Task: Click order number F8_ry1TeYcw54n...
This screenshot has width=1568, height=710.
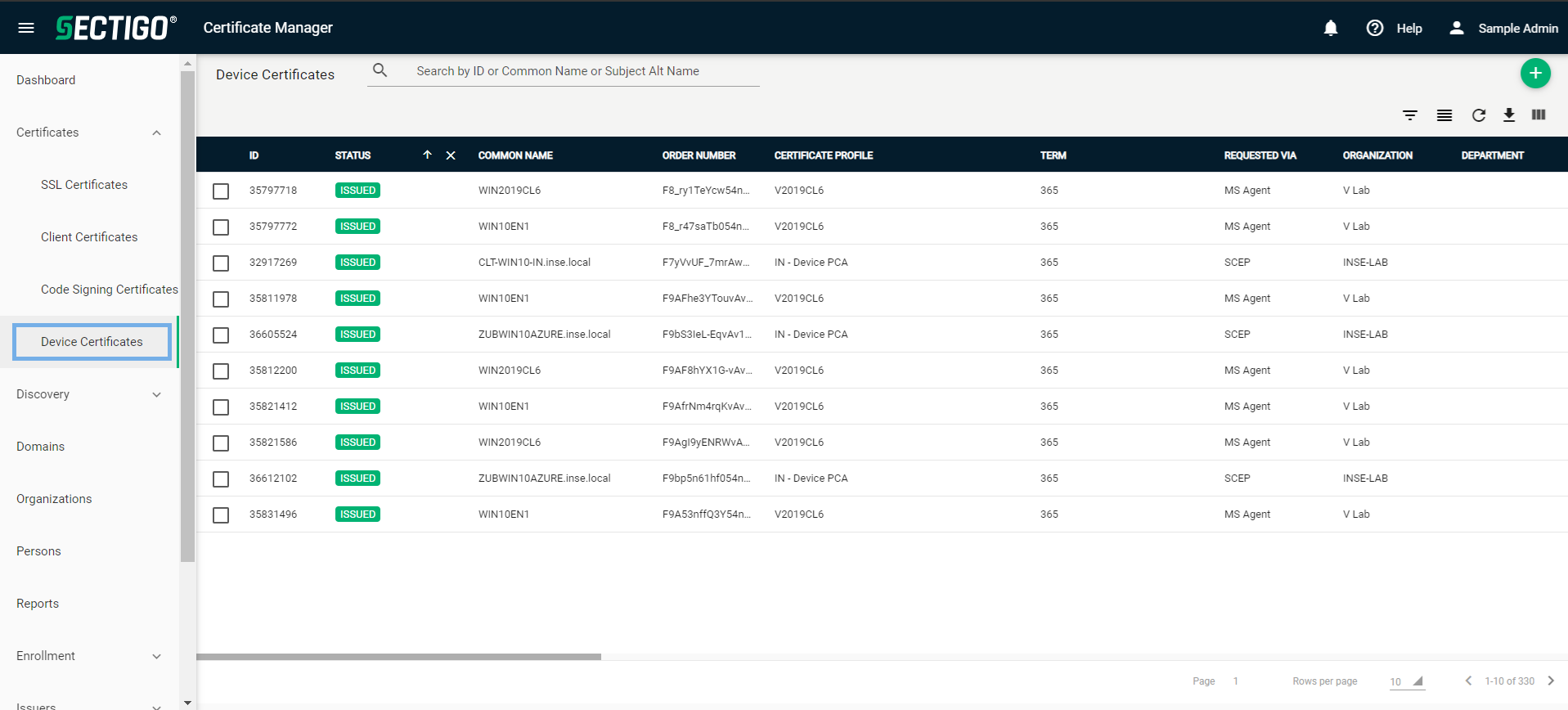Action: [x=705, y=191]
